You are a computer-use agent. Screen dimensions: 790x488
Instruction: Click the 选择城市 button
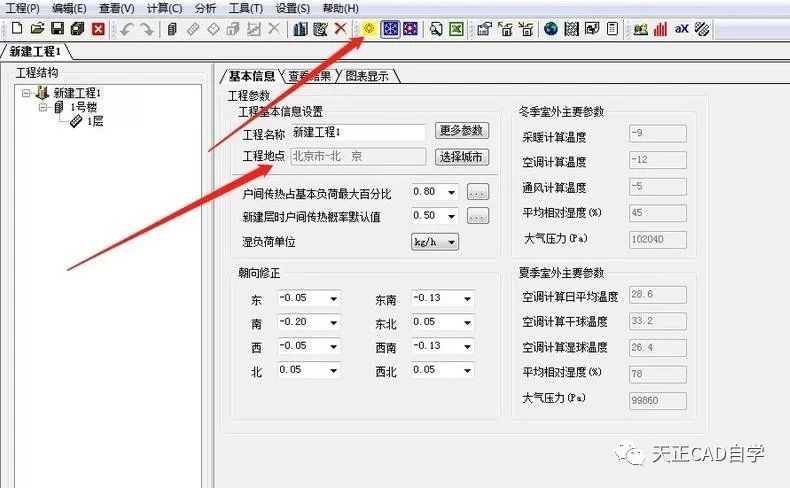point(462,157)
